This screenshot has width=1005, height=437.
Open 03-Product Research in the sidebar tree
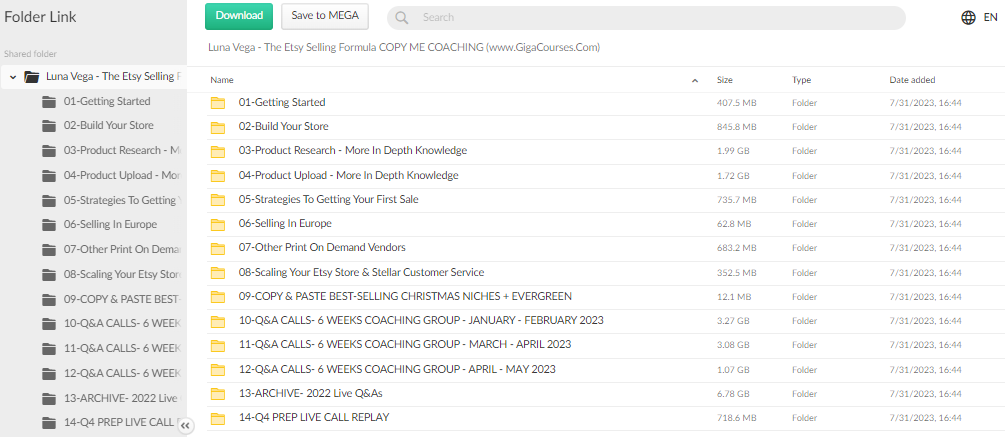pyautogui.click(x=120, y=151)
